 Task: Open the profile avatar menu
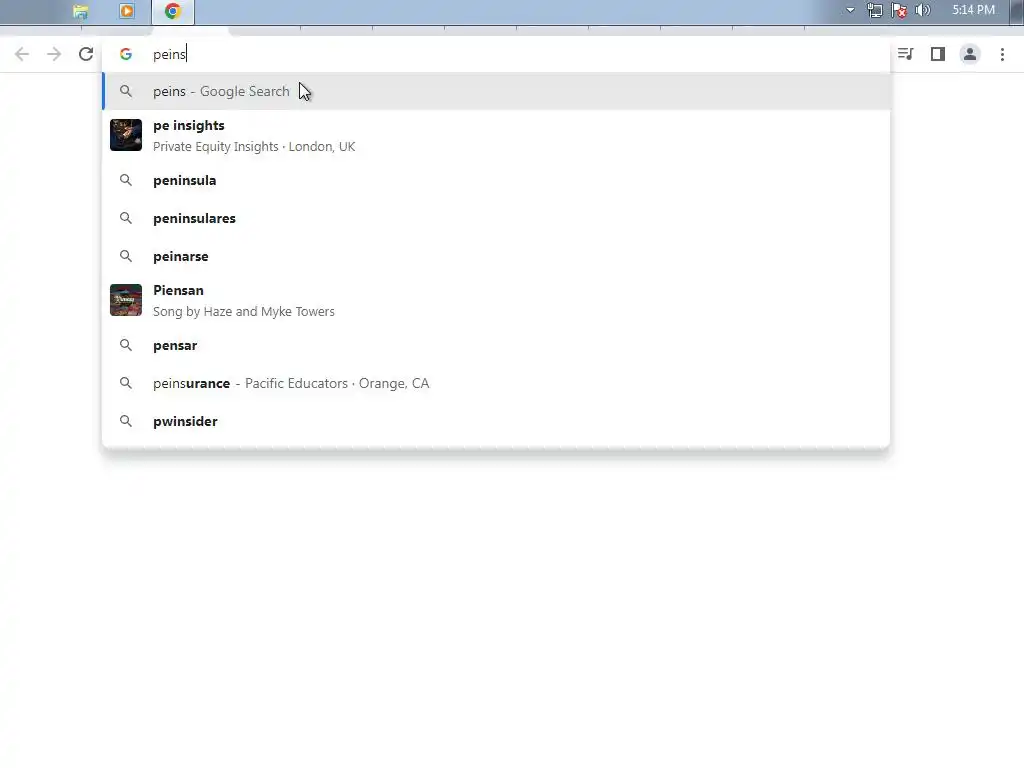pyautogui.click(x=970, y=54)
